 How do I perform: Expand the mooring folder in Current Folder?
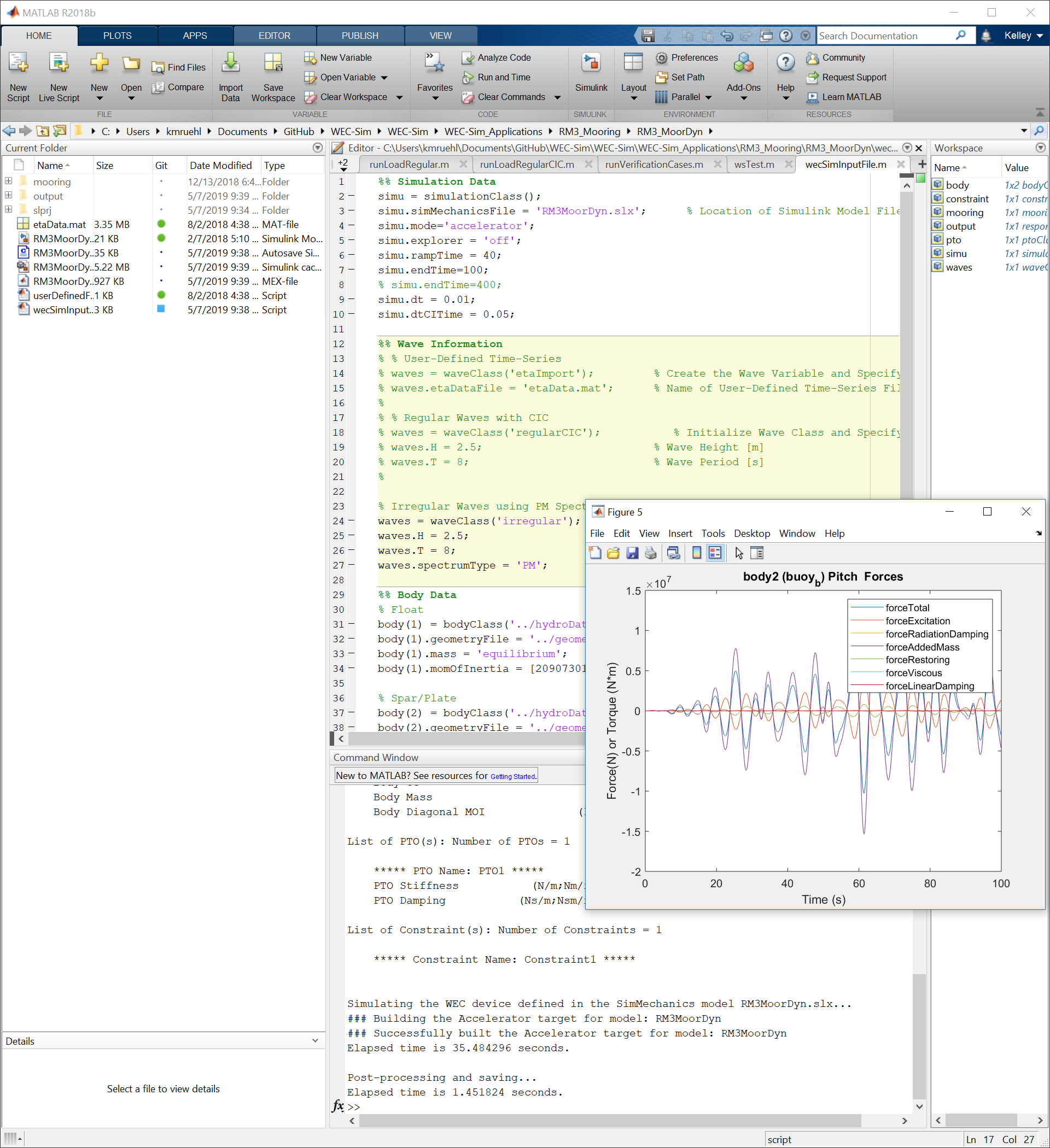(9, 181)
